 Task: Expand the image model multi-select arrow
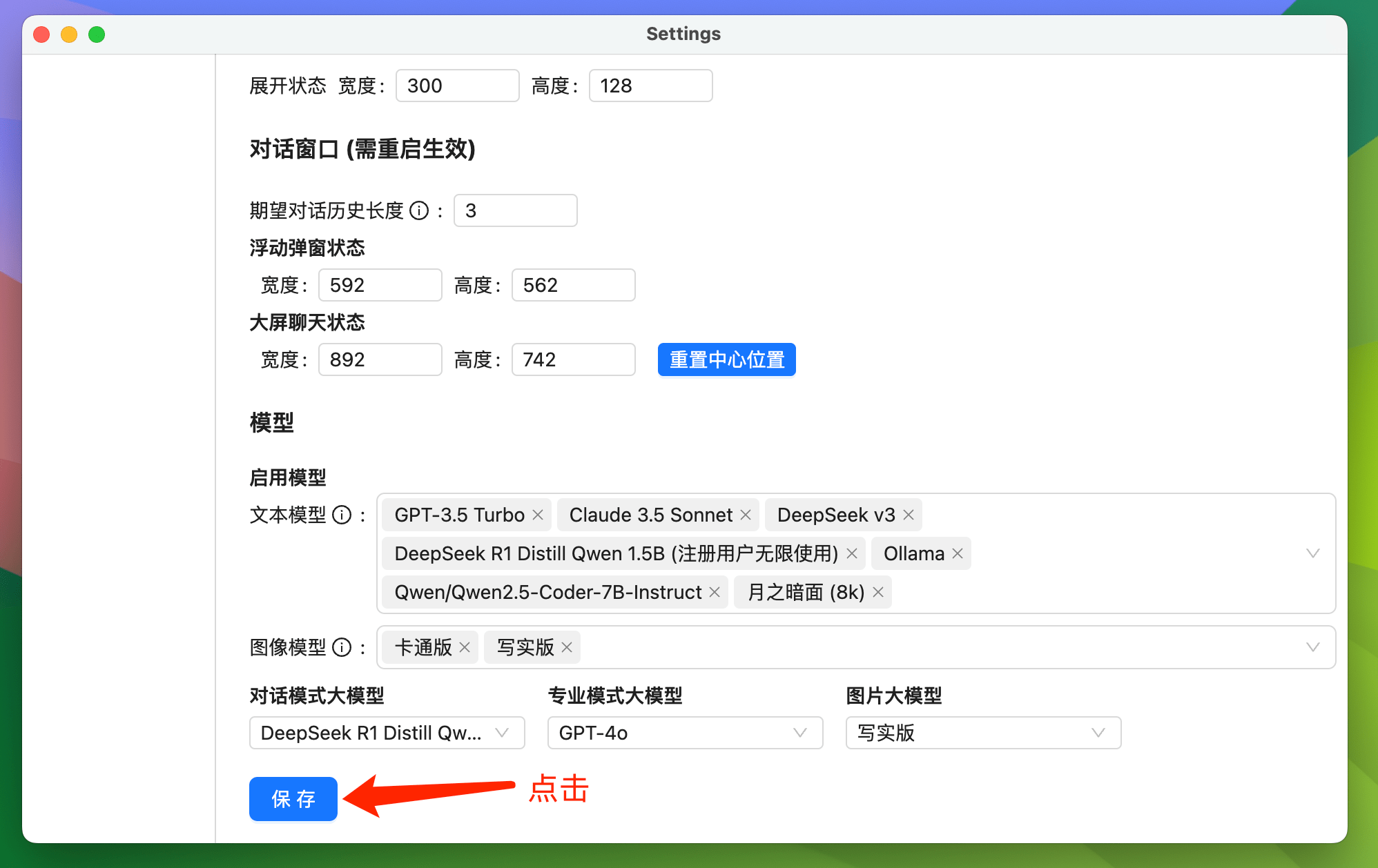[x=1313, y=647]
